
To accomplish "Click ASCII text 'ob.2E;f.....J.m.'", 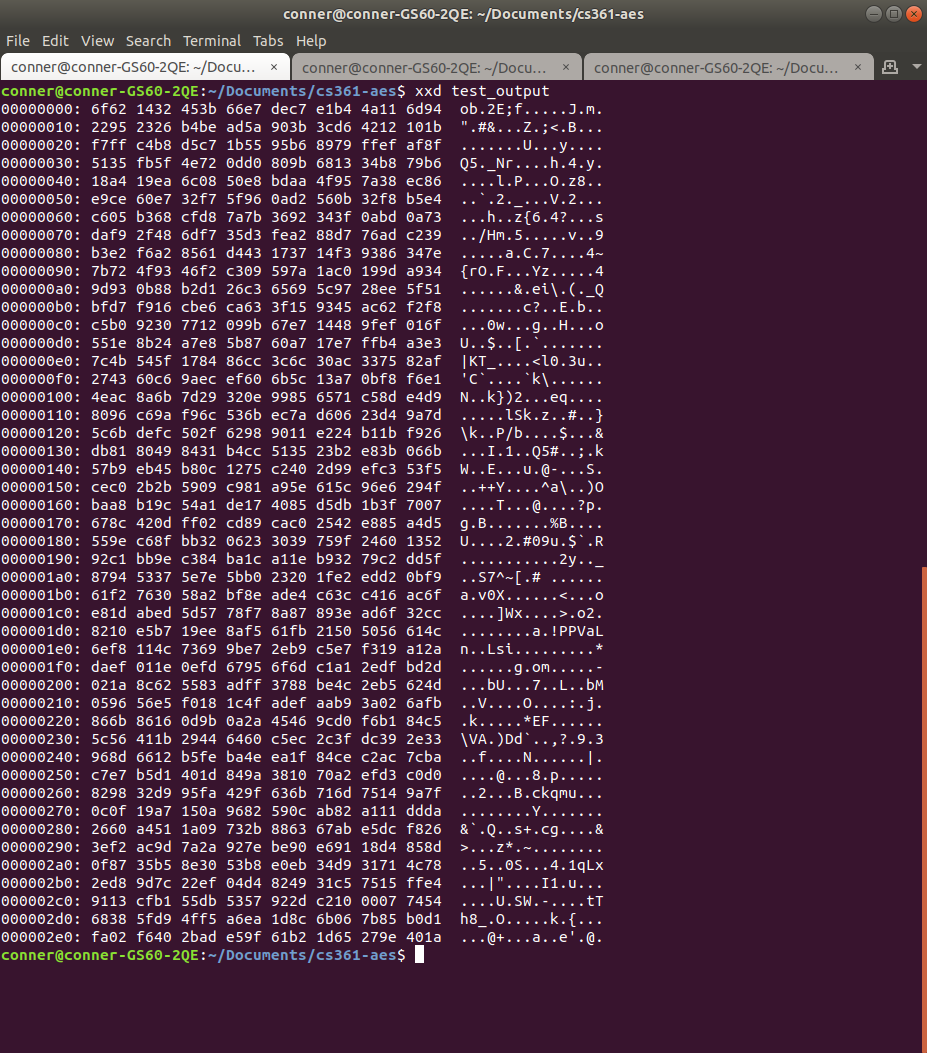I will click(531, 109).
